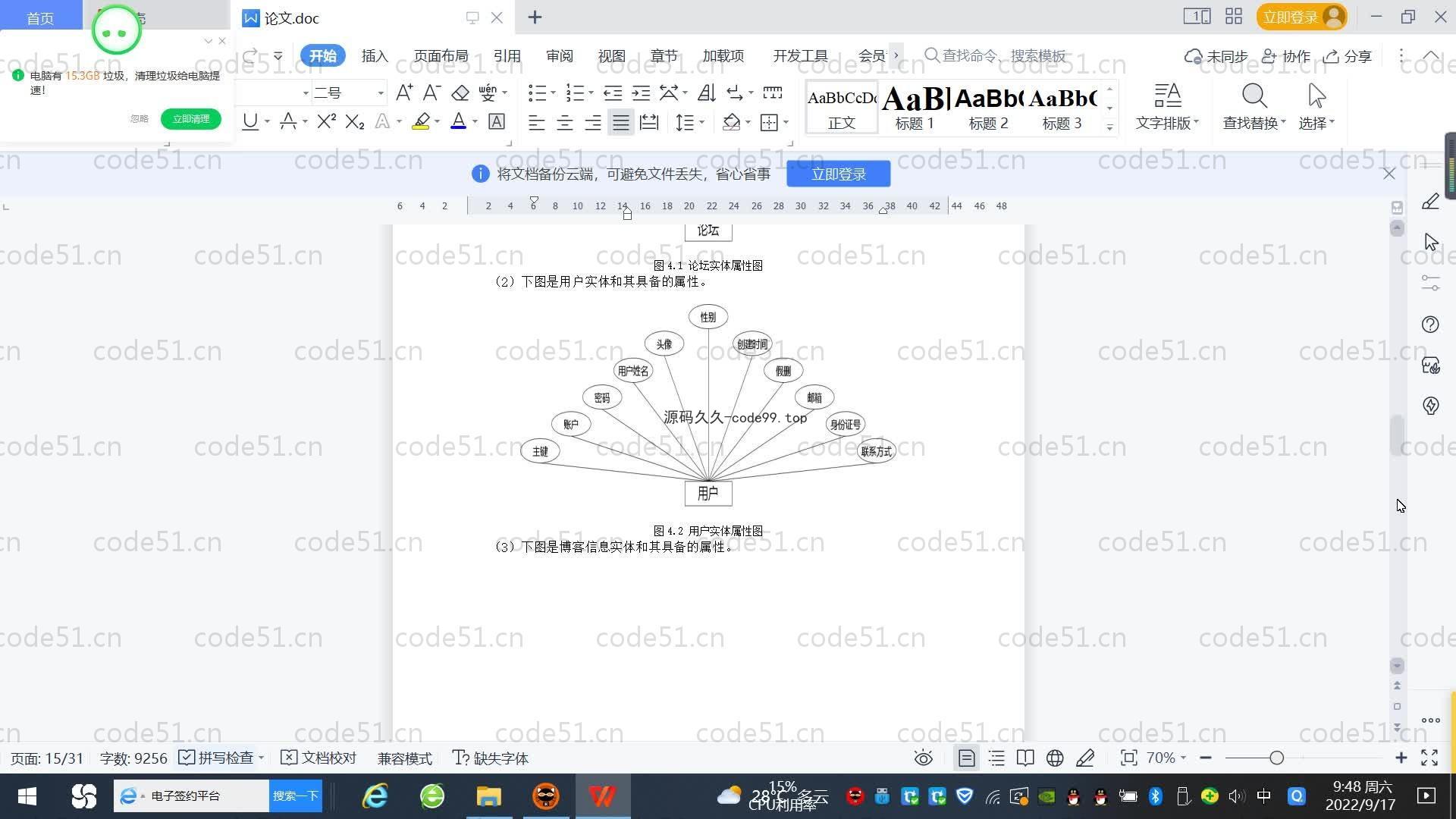Viewport: 1456px width, 819px height.
Task: Open the 70% zoom level dropdown
Action: (1166, 758)
